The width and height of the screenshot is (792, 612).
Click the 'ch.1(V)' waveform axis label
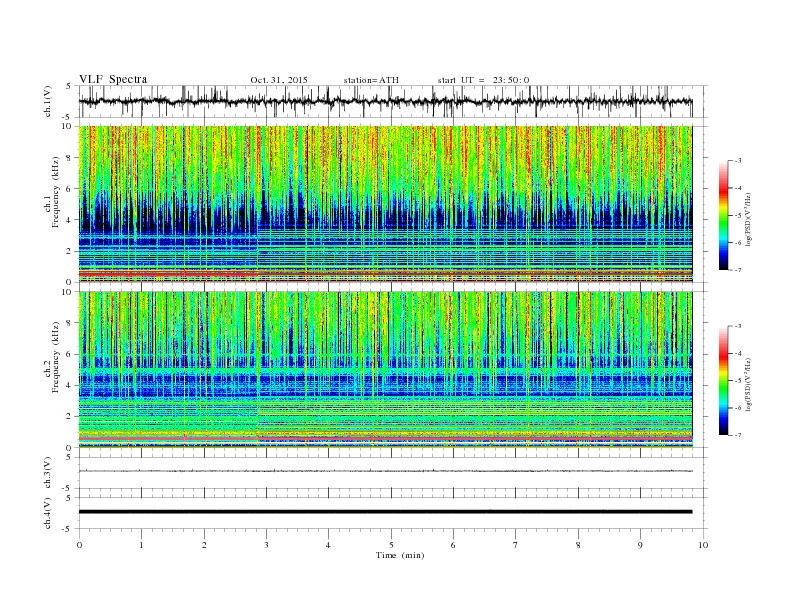tap(48, 101)
